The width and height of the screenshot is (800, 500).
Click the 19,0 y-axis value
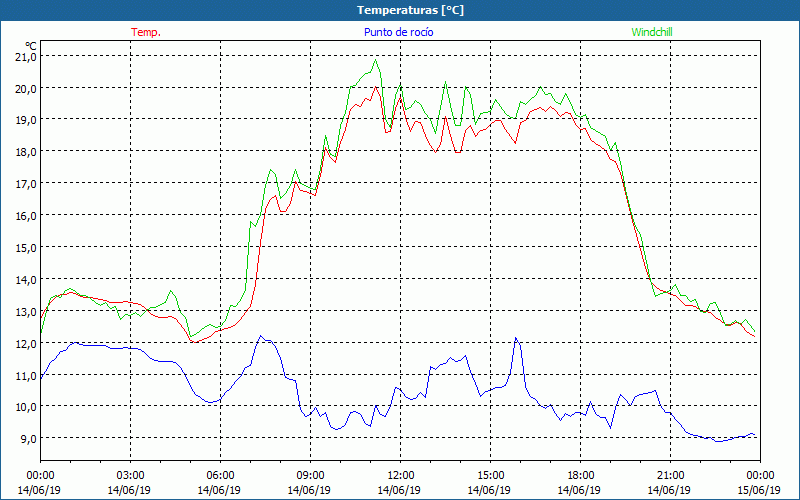[x=26, y=120]
